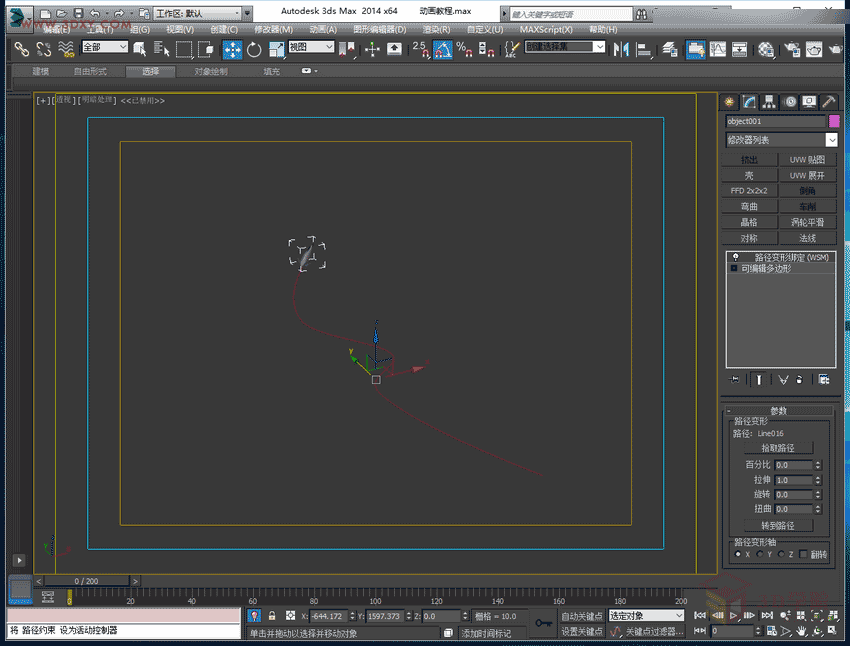Viewport: 850px width, 646px height.
Task: Open the Curve Editor icon
Action: pos(718,50)
